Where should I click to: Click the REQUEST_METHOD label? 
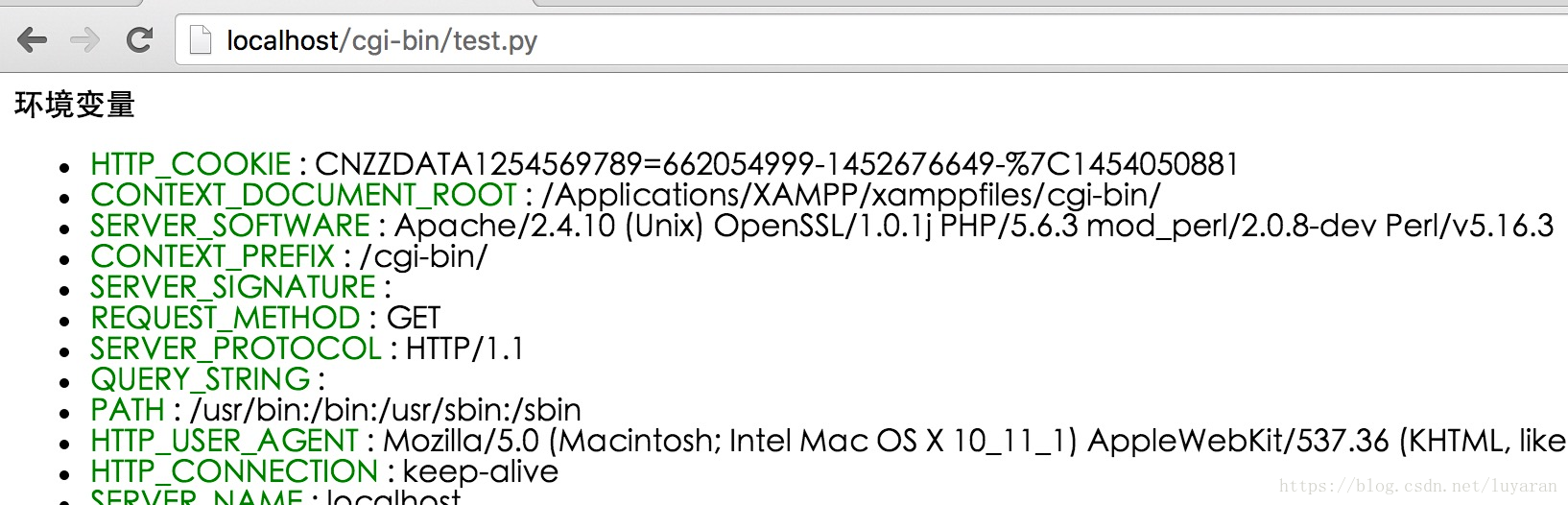tap(226, 318)
